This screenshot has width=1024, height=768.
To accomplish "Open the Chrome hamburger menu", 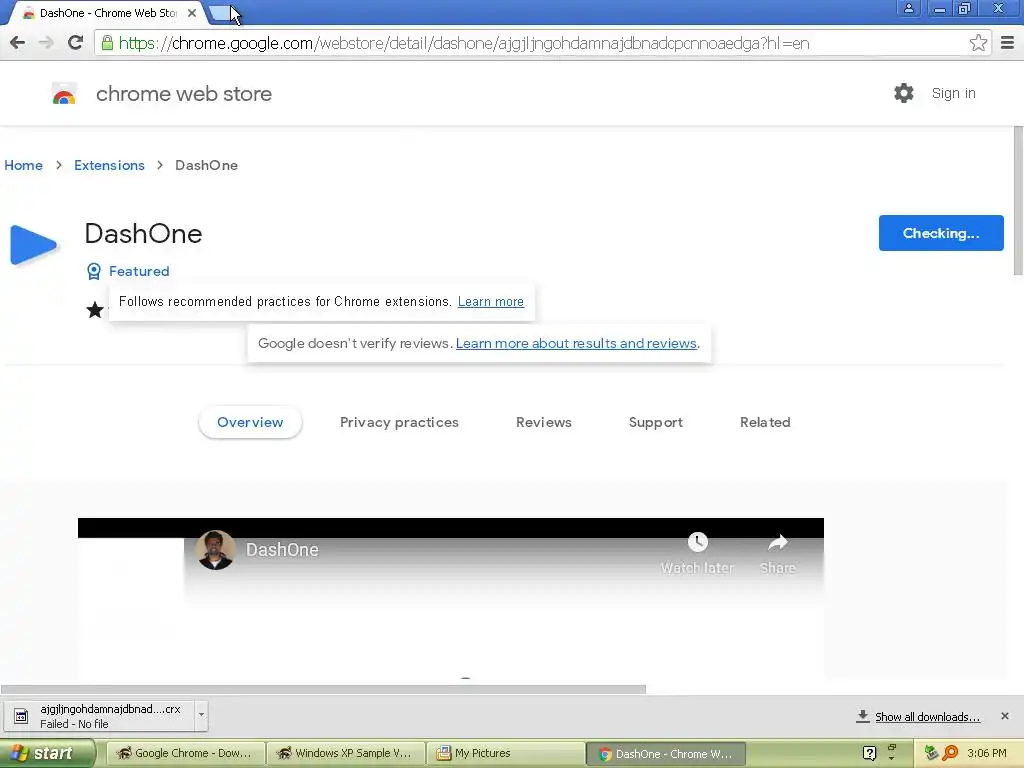I will (1008, 43).
